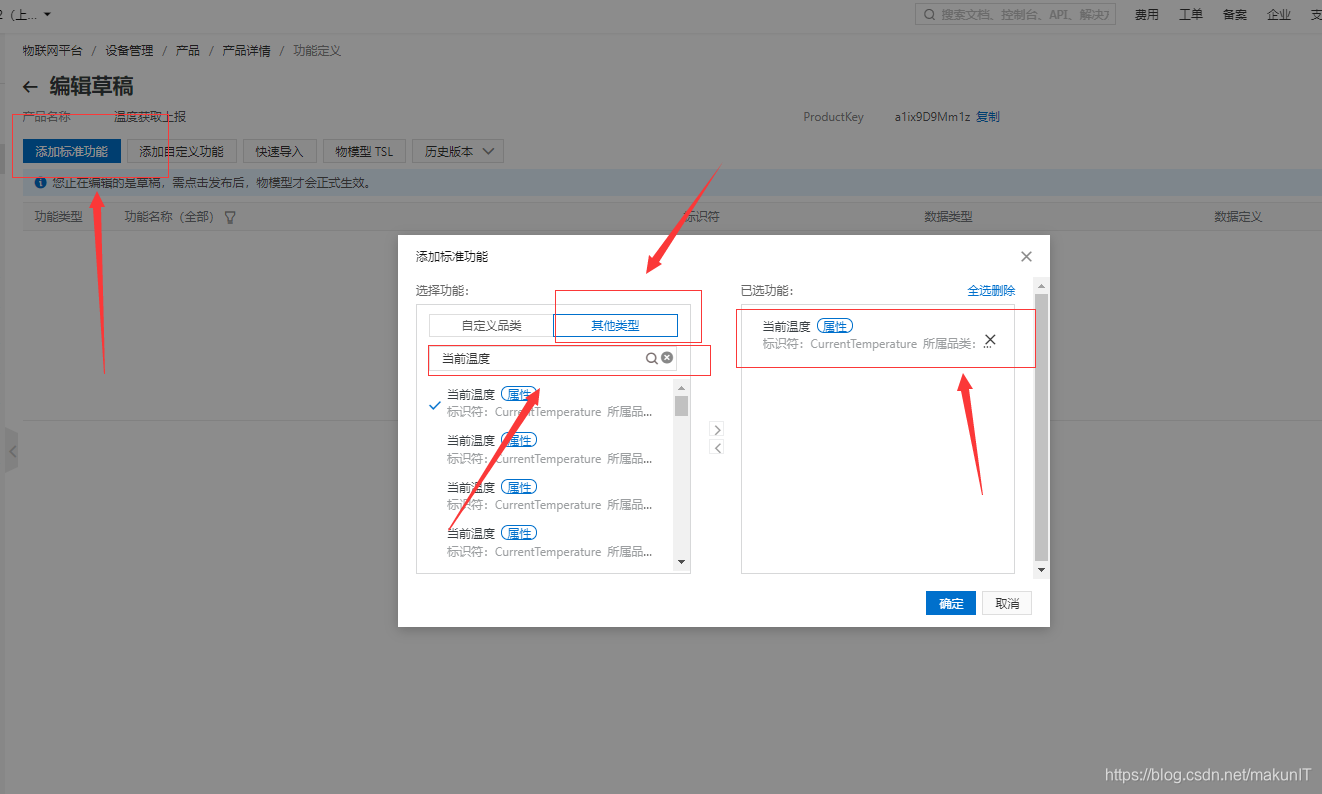This screenshot has width=1322, height=794.
Task: Close the 添加标准功能 dialog
Action: (x=1026, y=257)
